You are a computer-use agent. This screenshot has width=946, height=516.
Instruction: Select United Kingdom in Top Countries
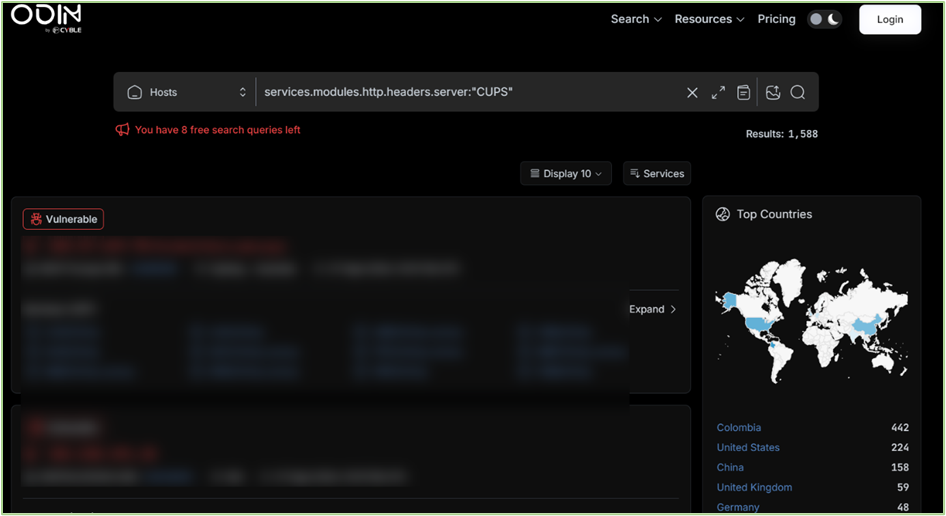coord(754,487)
